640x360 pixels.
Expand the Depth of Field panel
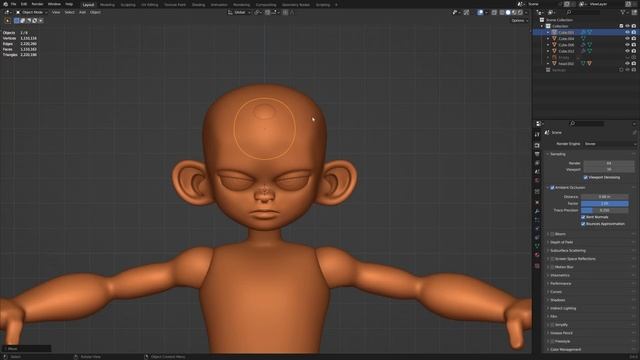(x=561, y=242)
